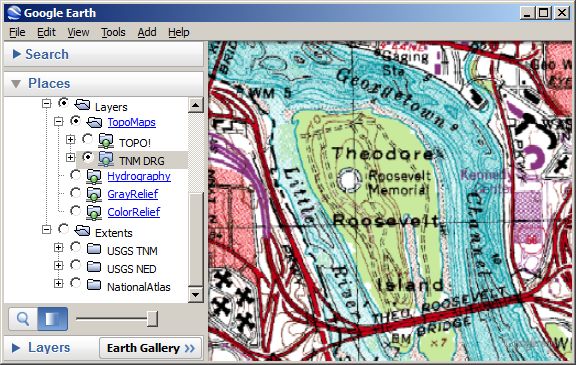
Task: Open the TopoMaps link
Action: coord(132,122)
